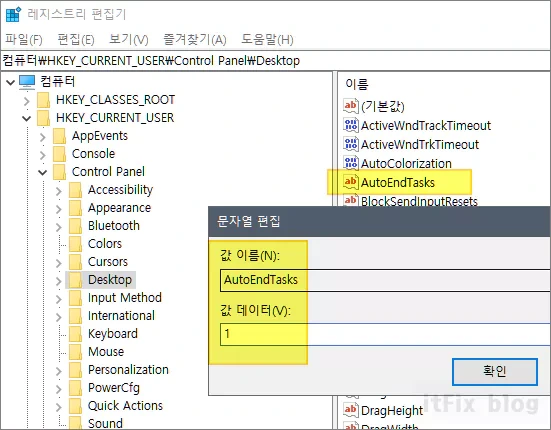Click the Appearance folder icon

click(x=75, y=208)
